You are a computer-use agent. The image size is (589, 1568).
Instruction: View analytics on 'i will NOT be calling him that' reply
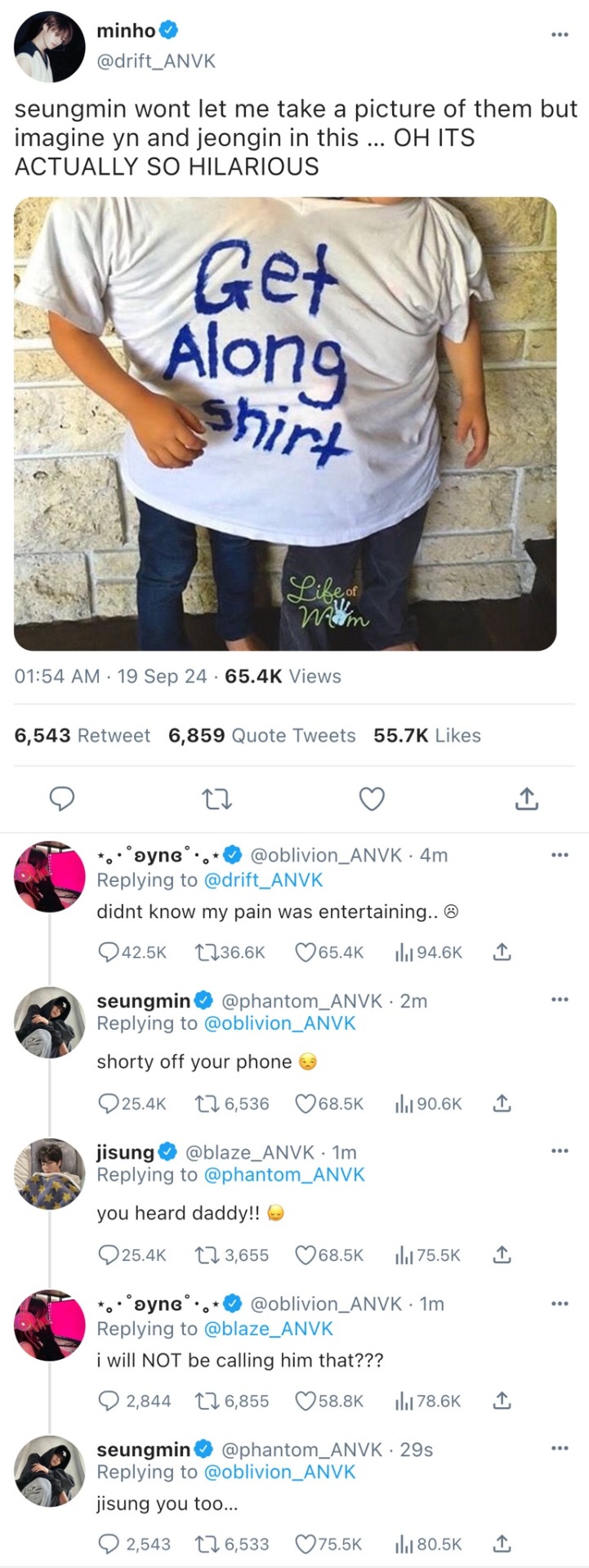pos(402,1401)
